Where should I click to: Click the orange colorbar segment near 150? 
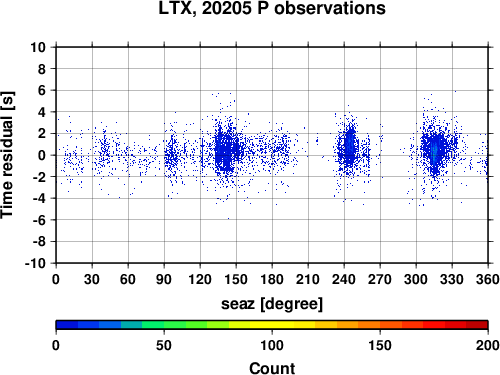pyautogui.click(x=380, y=325)
